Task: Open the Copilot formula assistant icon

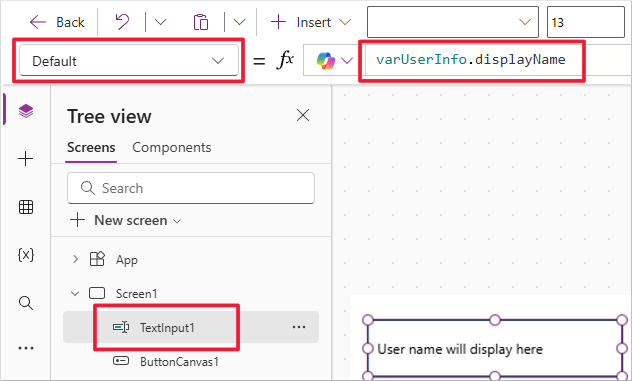Action: [x=326, y=60]
